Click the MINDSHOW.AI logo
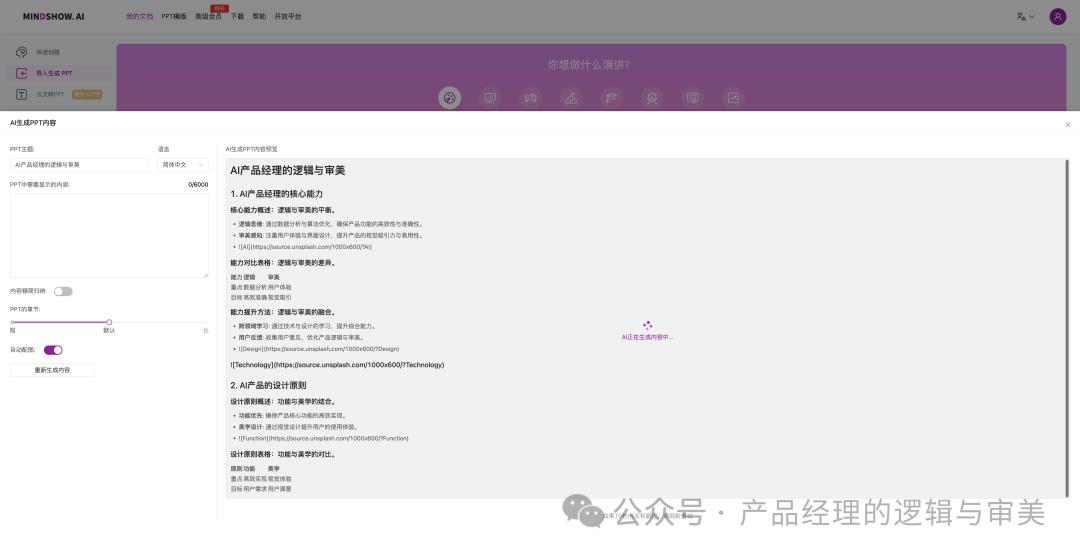The image size is (1080, 556). [x=53, y=17]
